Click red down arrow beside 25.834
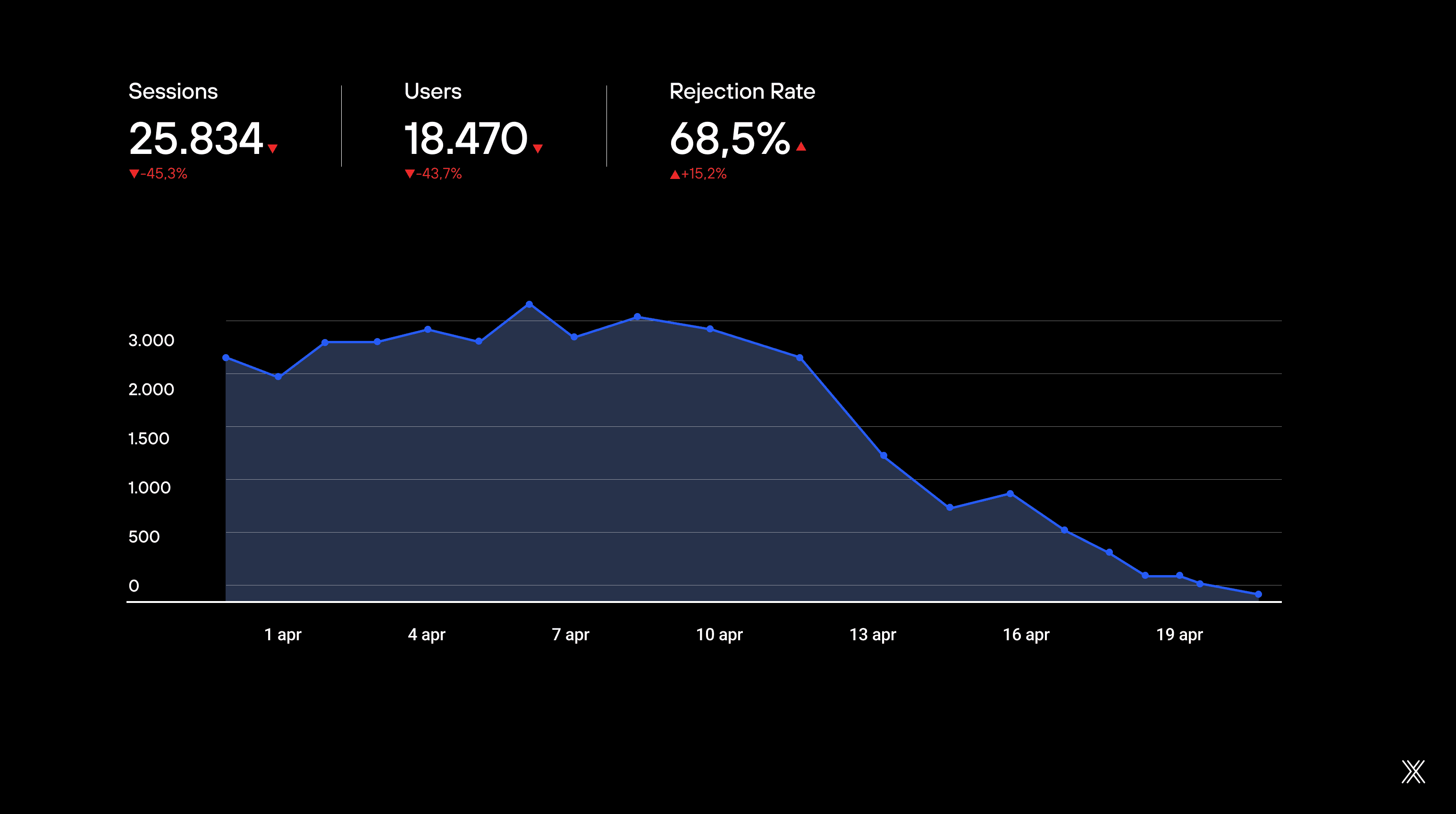Viewport: 1456px width, 814px height. [272, 149]
